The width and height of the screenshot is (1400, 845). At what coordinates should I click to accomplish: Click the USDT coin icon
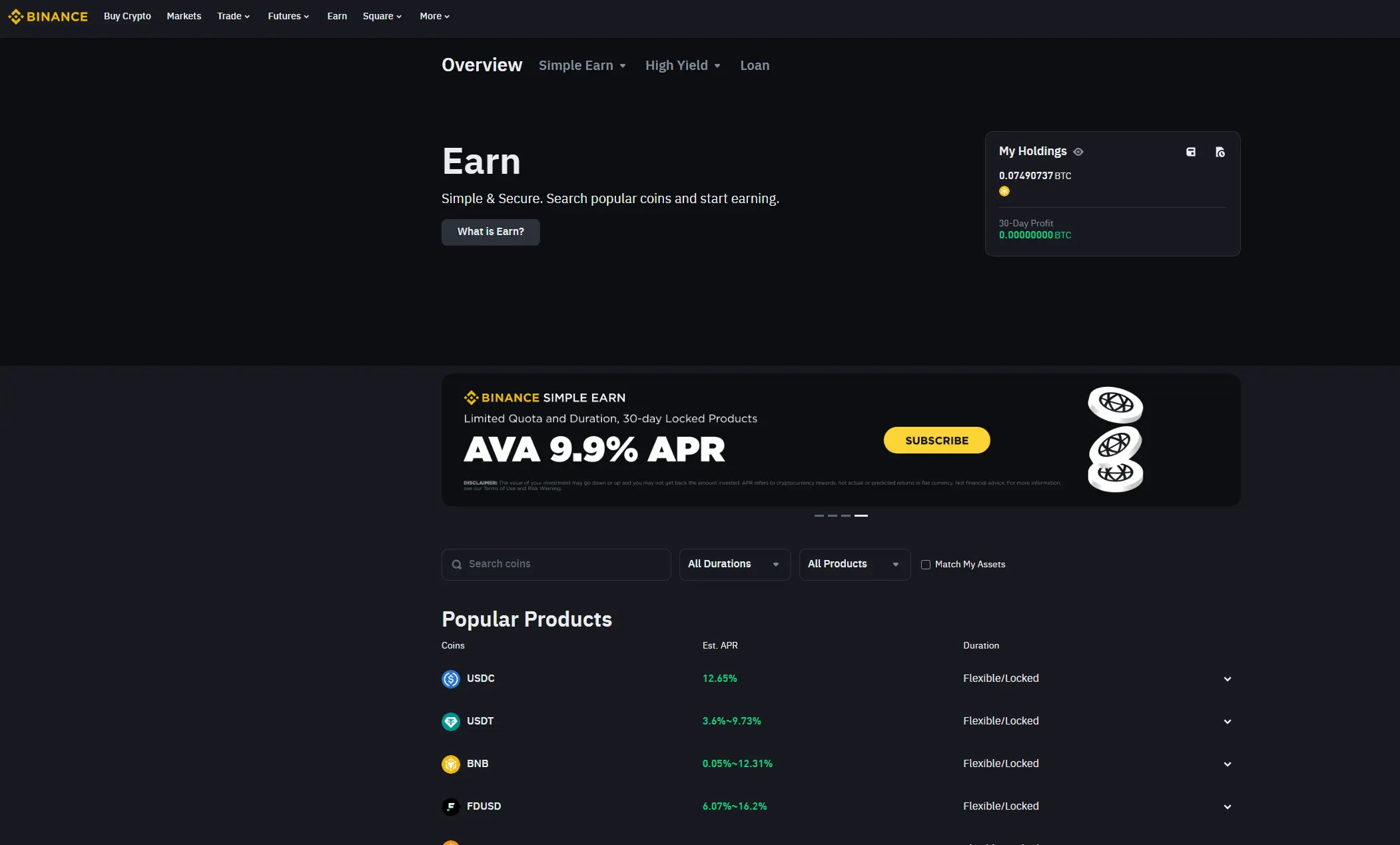pos(451,721)
